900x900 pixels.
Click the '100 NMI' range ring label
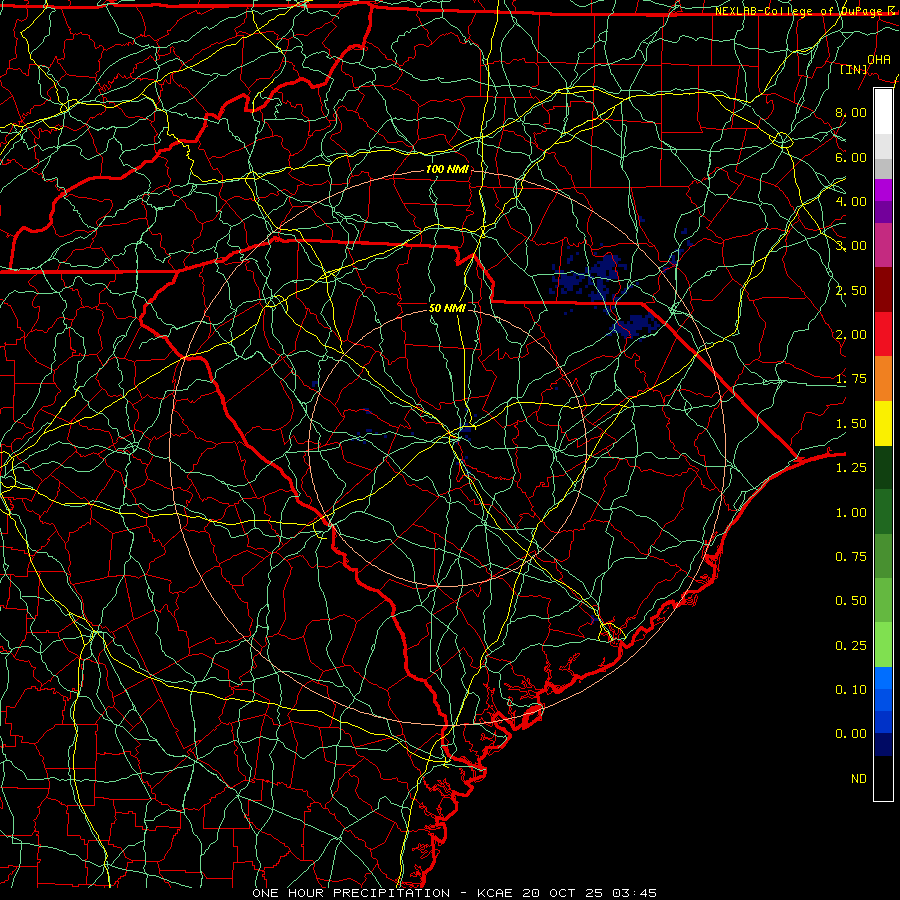click(447, 169)
